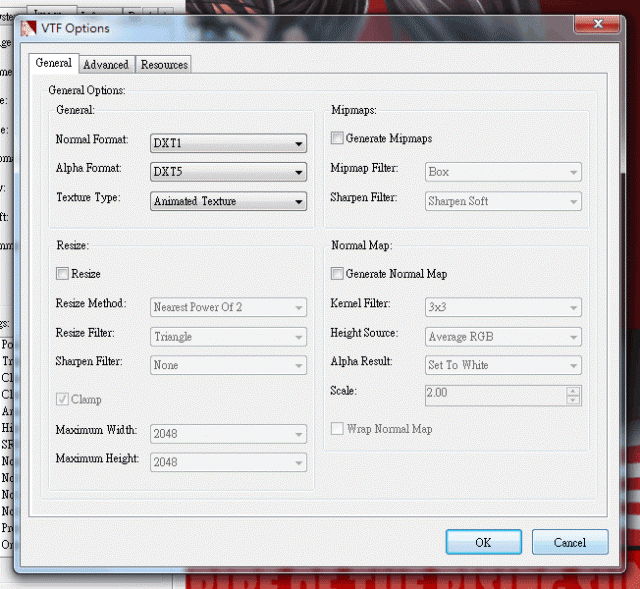Open the Height Source dropdown showing Average RGB
The height and width of the screenshot is (589, 640).
click(503, 337)
